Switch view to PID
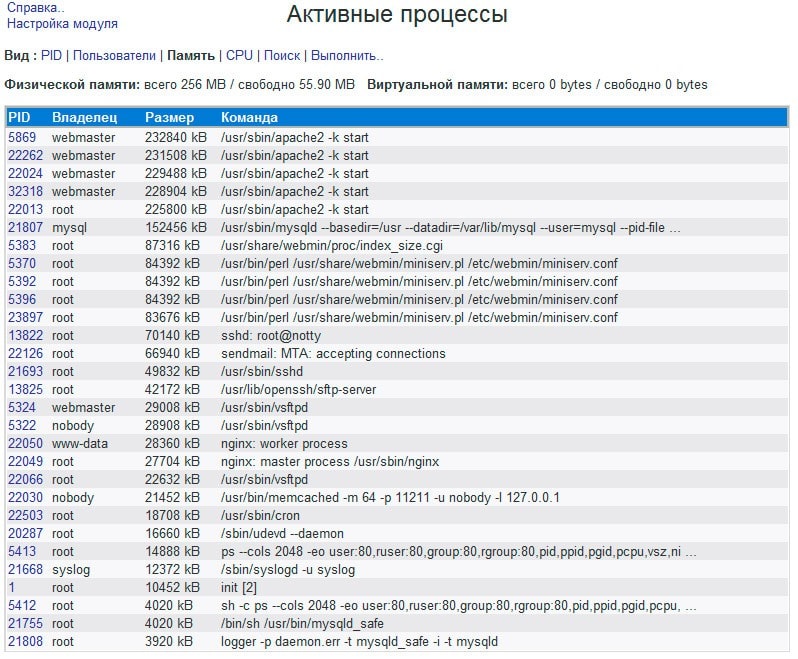 [x=51, y=55]
